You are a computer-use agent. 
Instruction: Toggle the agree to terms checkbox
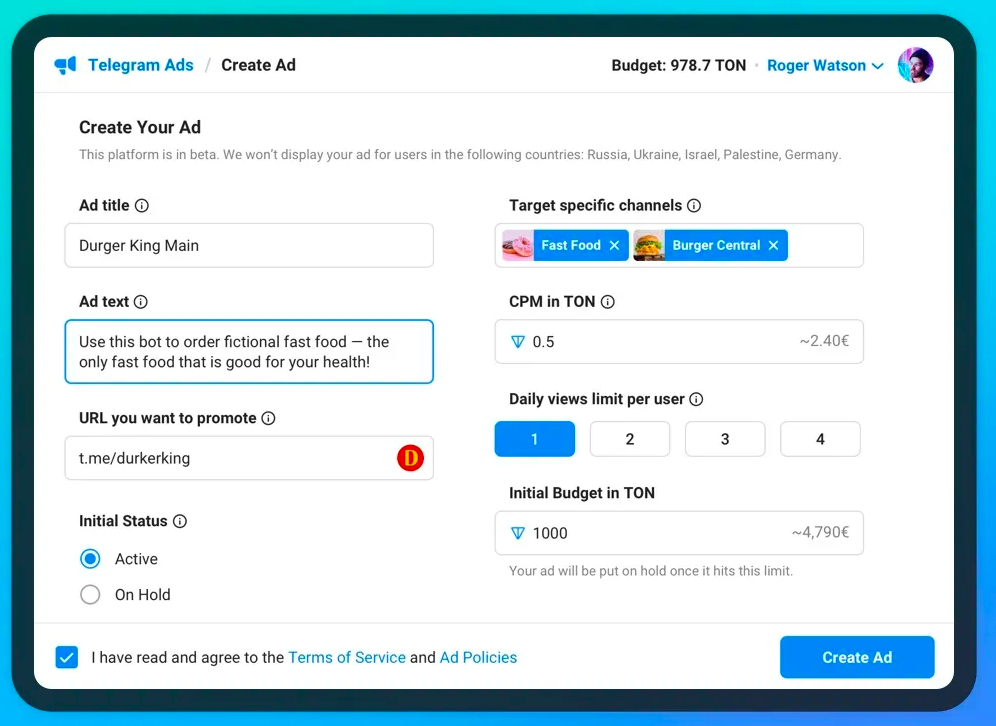[x=67, y=657]
